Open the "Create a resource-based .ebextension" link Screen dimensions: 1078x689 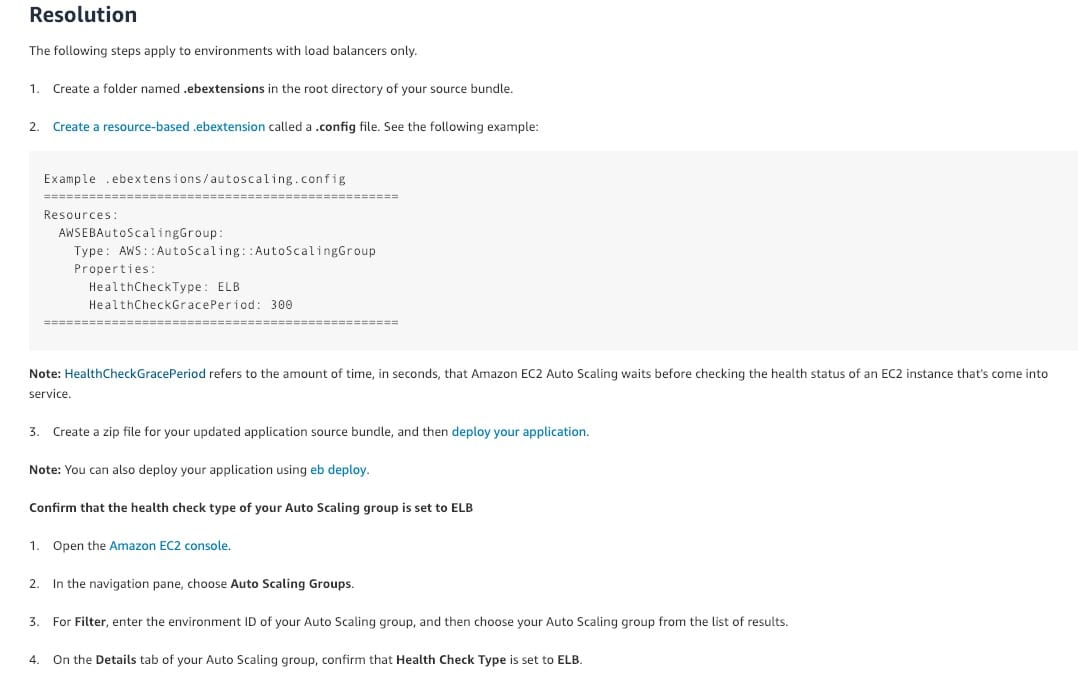click(x=159, y=127)
